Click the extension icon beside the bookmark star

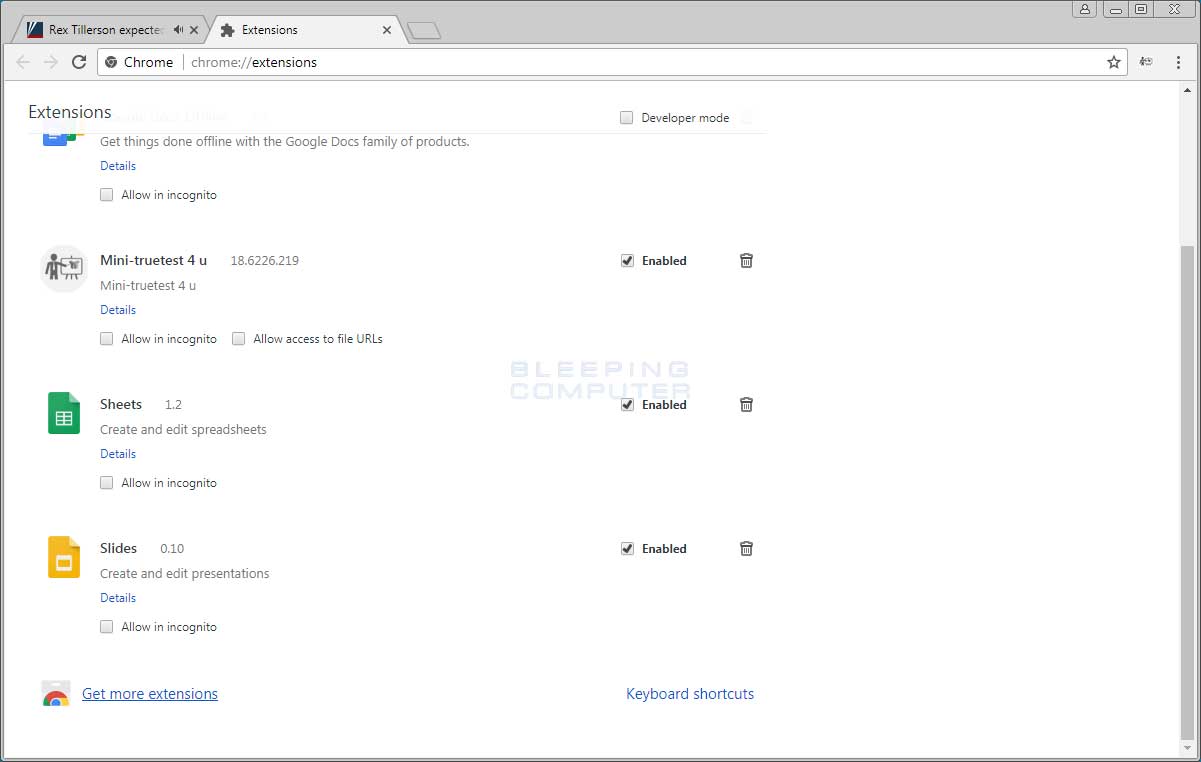coord(1147,62)
